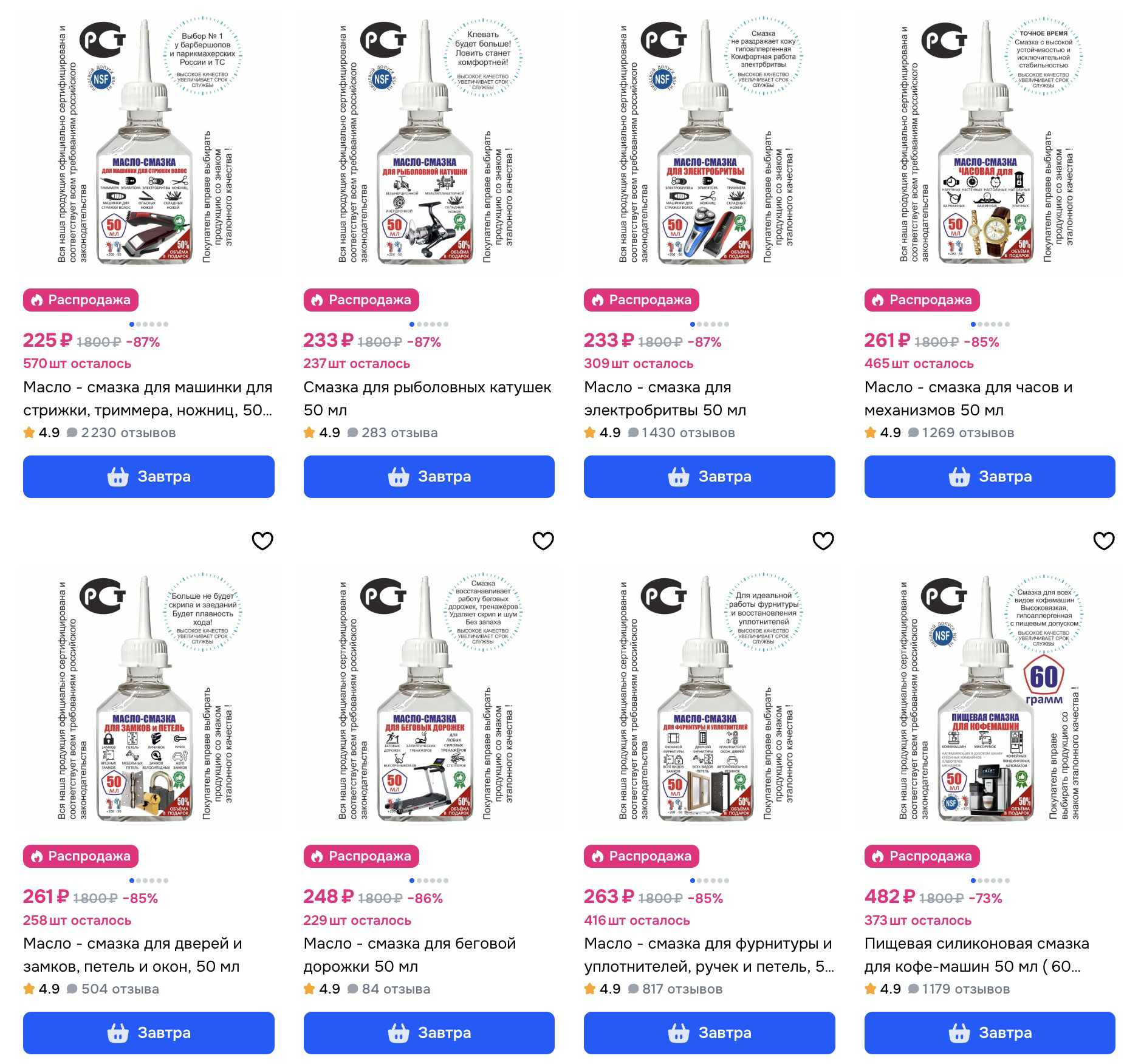
Task: Click Завтра button under fishing reel lubricant
Action: point(429,477)
